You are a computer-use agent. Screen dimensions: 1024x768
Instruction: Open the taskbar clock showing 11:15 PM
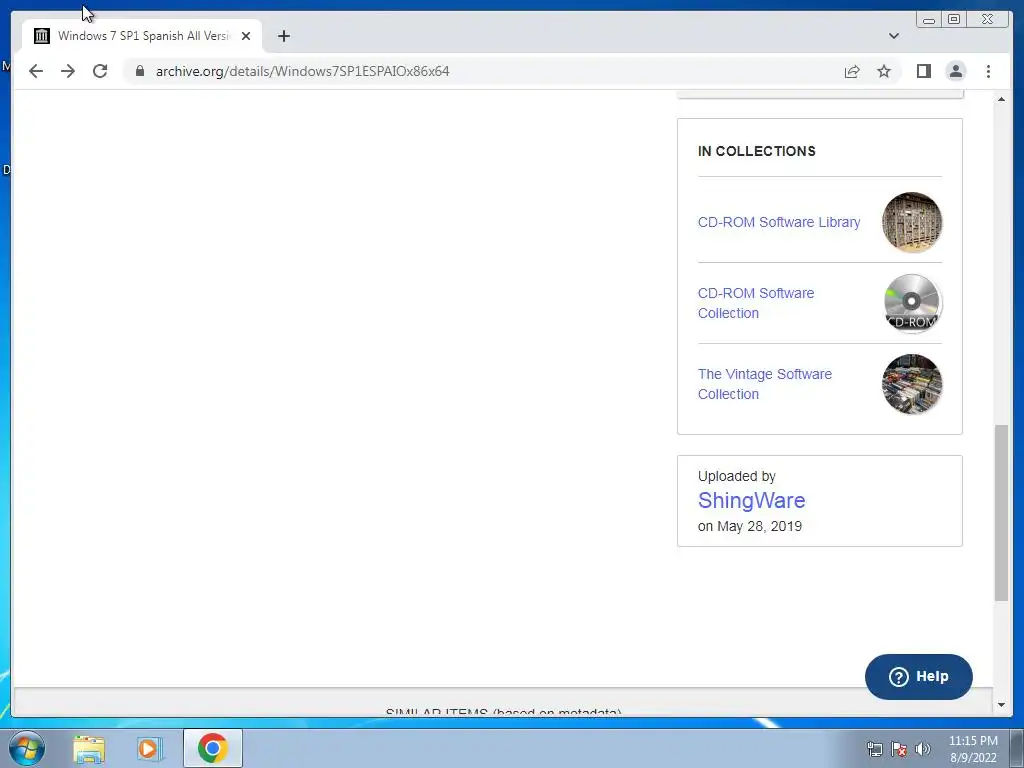click(x=973, y=749)
